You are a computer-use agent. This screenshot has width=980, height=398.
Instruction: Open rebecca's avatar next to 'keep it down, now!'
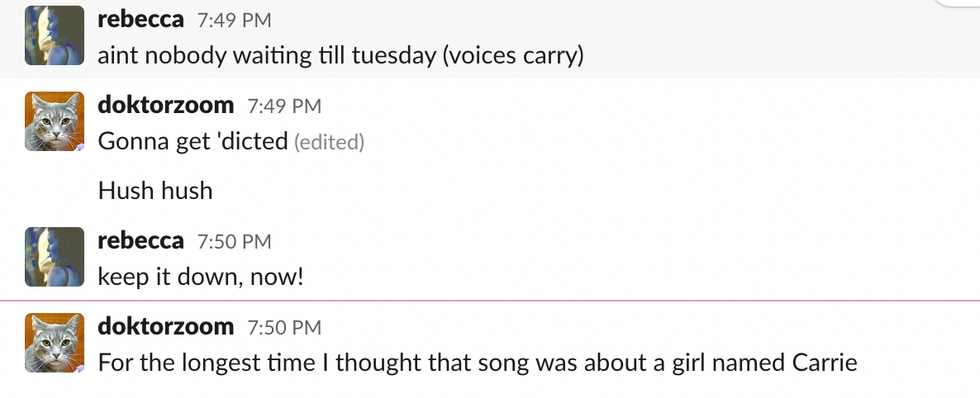point(54,257)
